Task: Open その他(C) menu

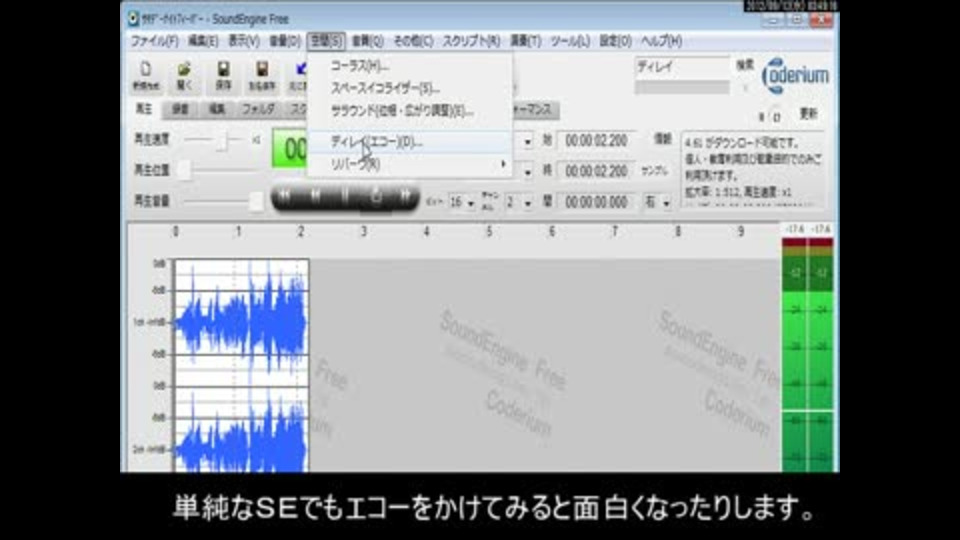Action: click(x=413, y=41)
